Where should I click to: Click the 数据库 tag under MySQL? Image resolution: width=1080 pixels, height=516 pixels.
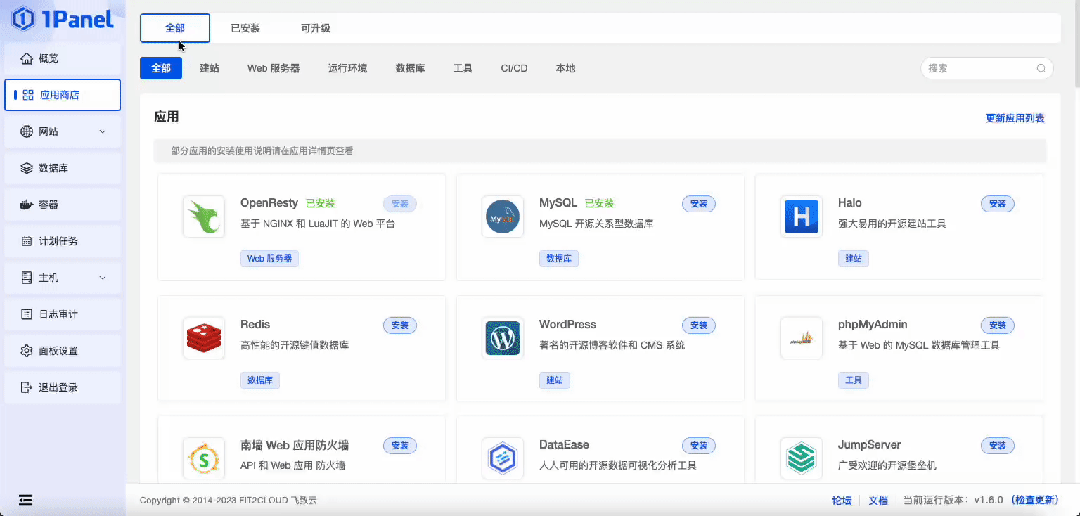tap(559, 258)
